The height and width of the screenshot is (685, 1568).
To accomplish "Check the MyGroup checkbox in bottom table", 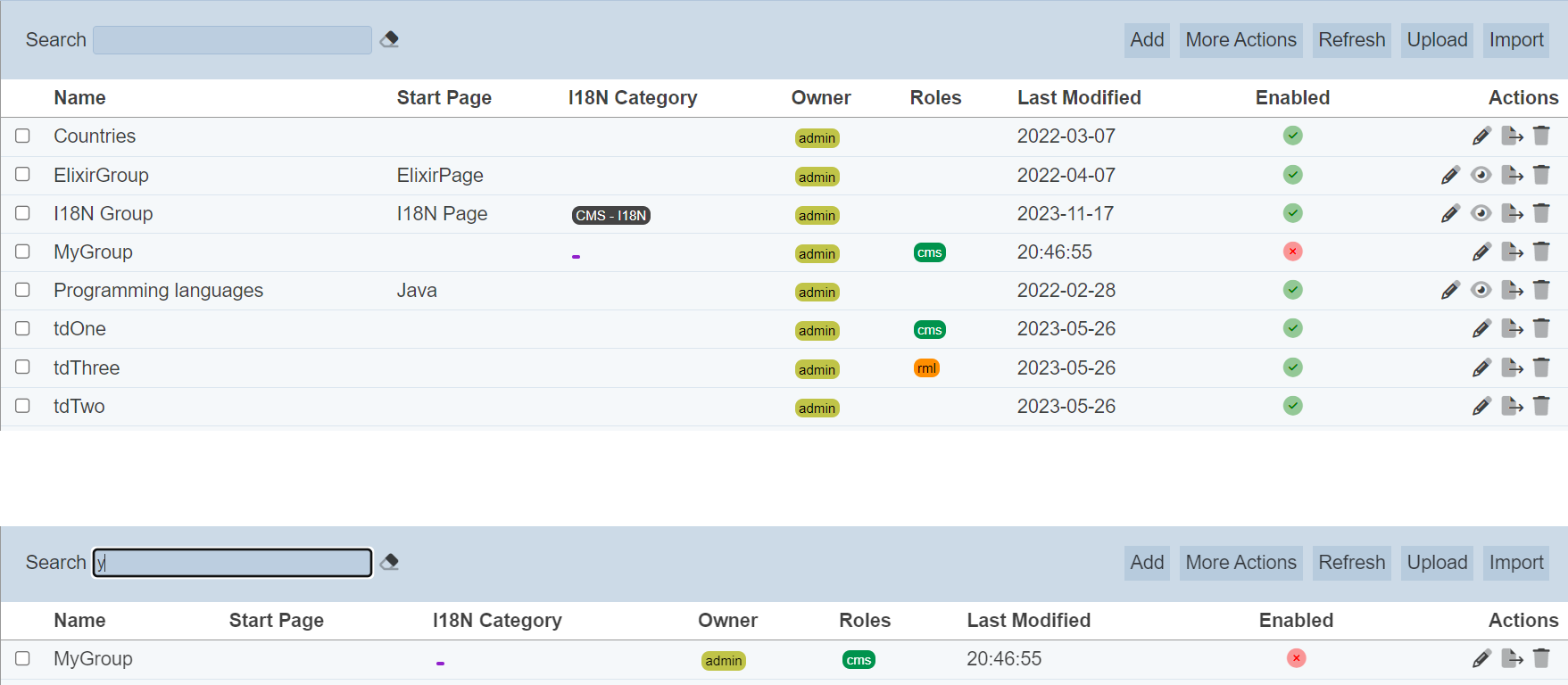I will point(23,658).
